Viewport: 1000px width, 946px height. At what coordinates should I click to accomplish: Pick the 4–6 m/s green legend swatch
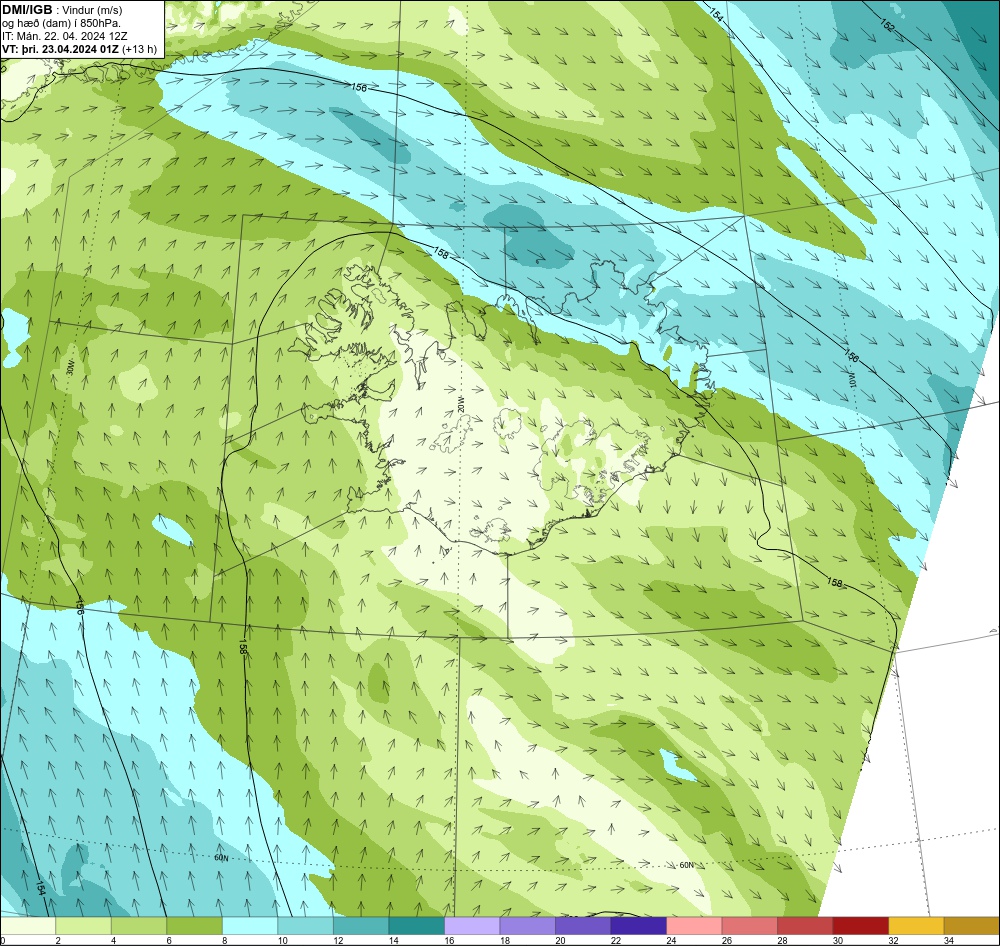(139, 925)
